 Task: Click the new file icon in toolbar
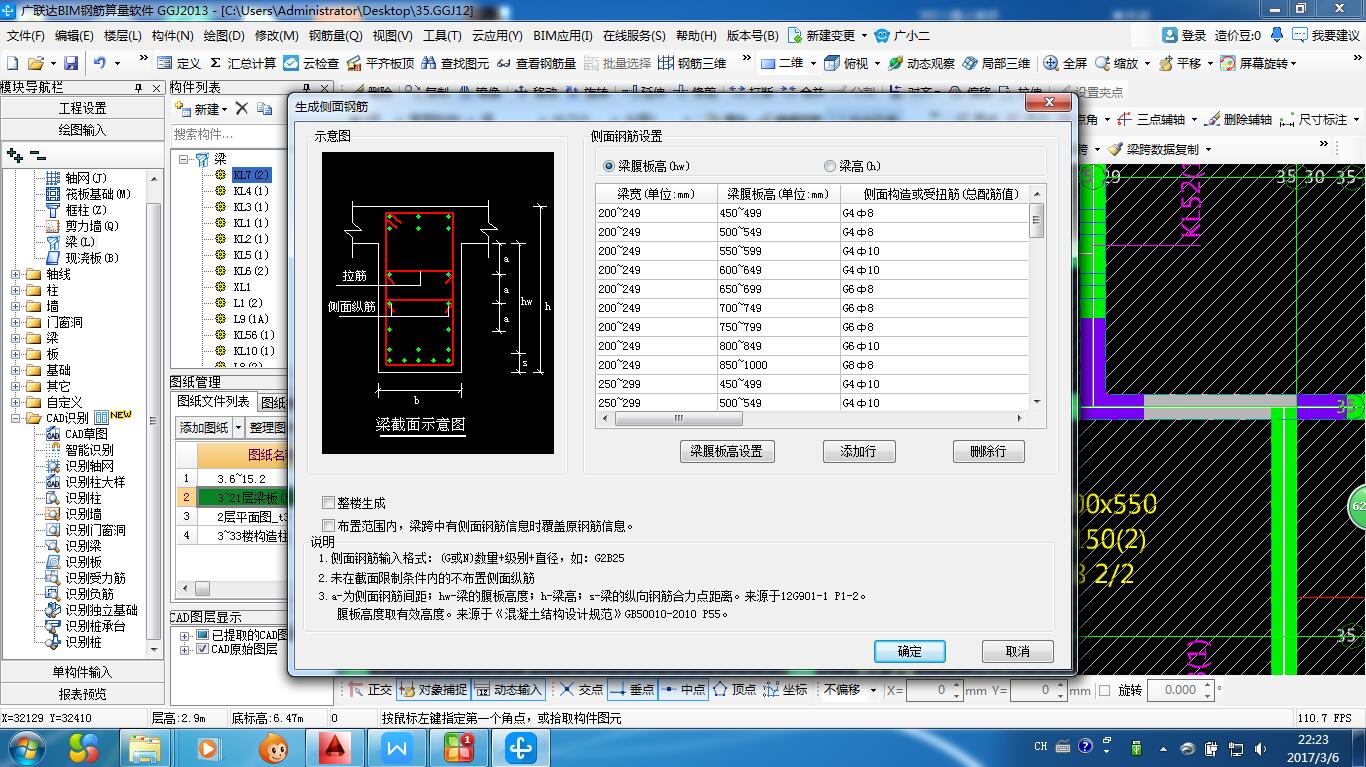point(11,63)
